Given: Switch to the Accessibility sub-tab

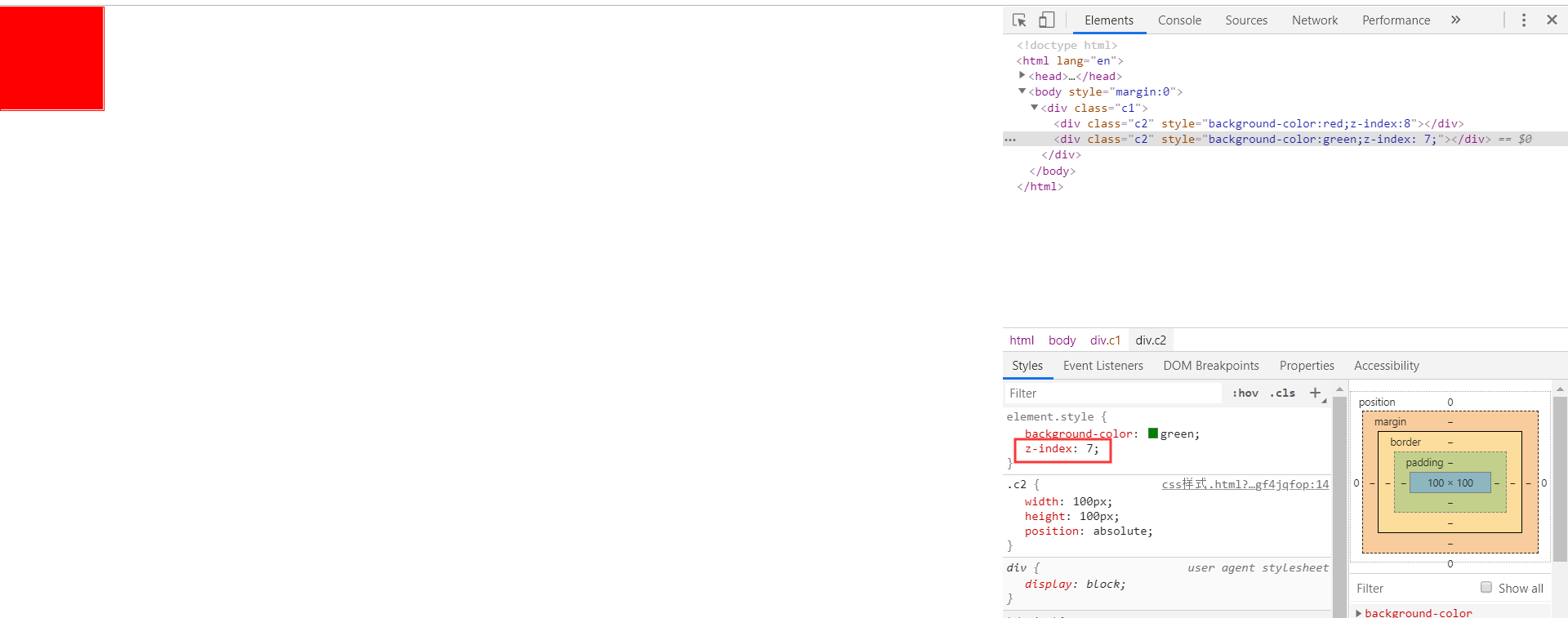Looking at the screenshot, I should (1386, 366).
